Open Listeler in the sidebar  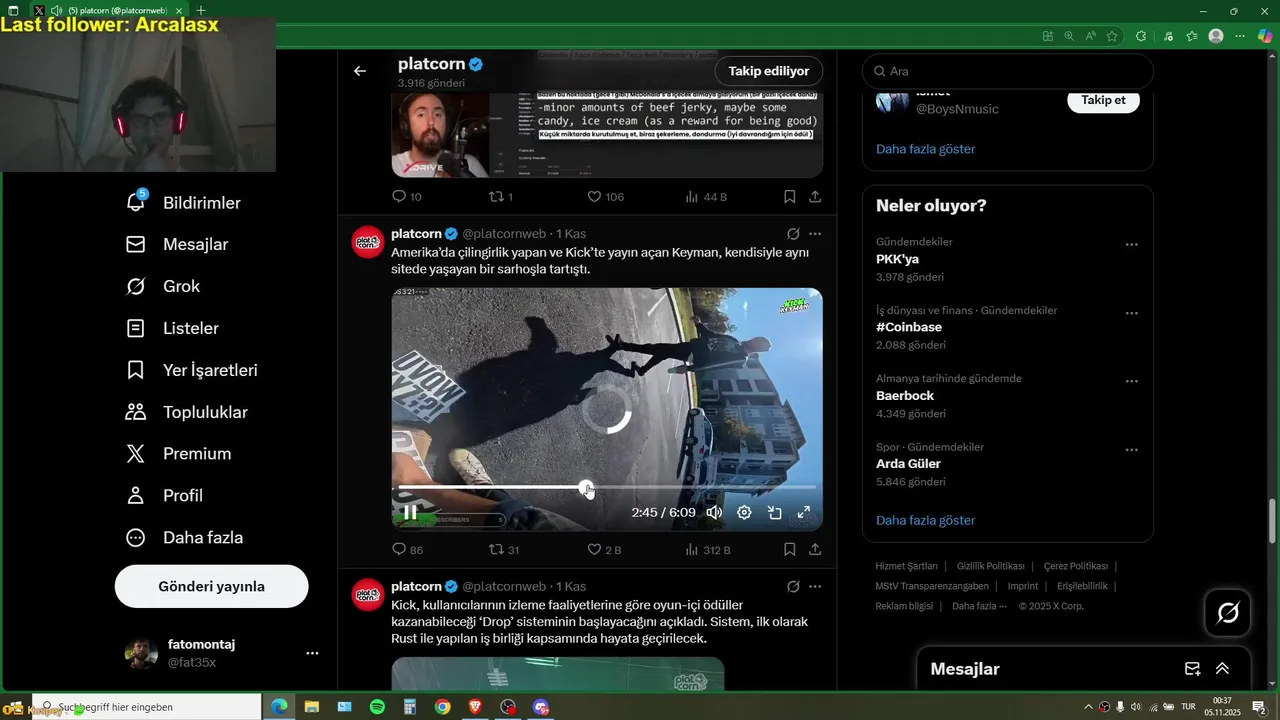pyautogui.click(x=172, y=328)
